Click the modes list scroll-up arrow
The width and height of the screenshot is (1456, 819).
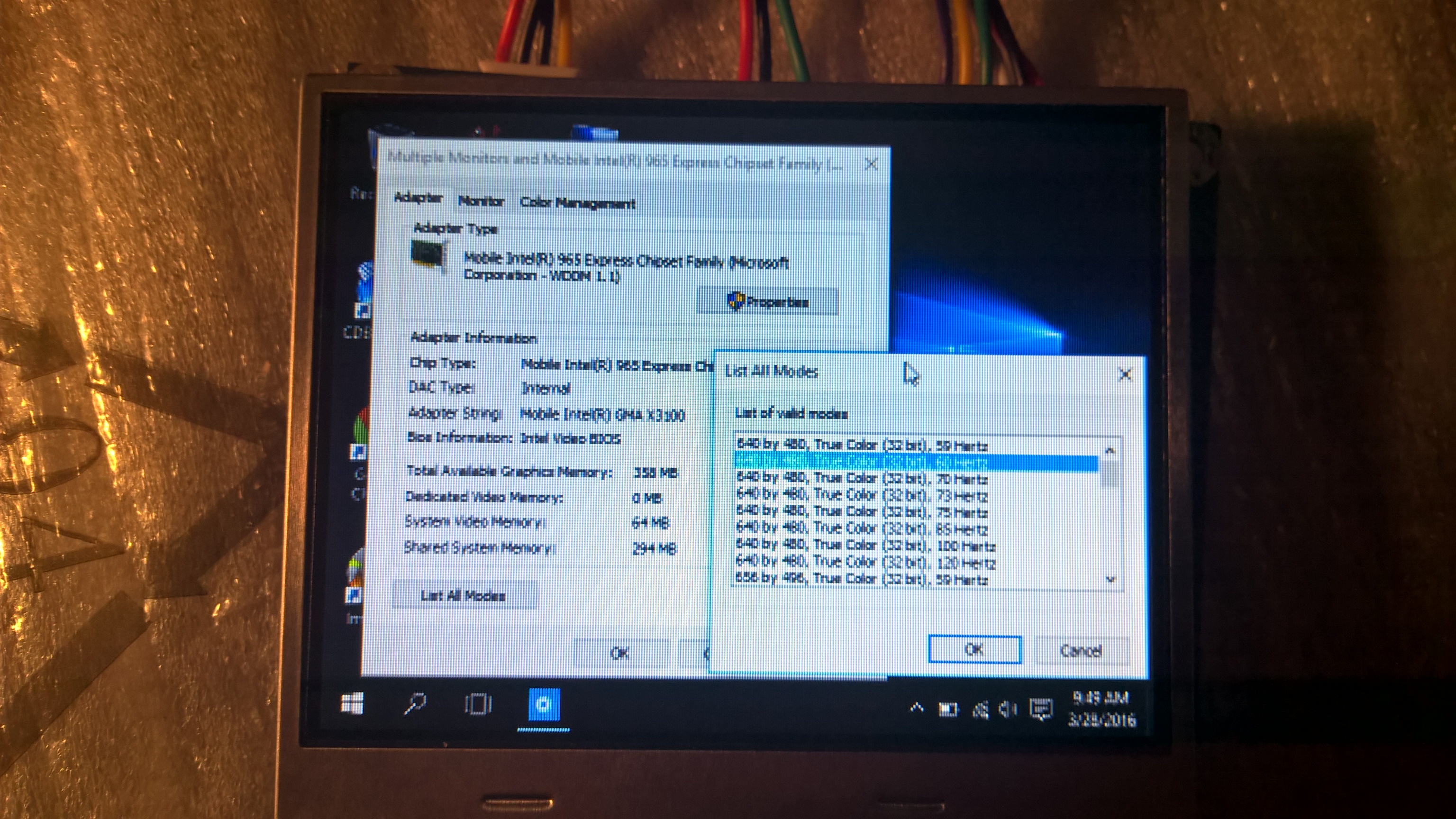tap(1110, 450)
